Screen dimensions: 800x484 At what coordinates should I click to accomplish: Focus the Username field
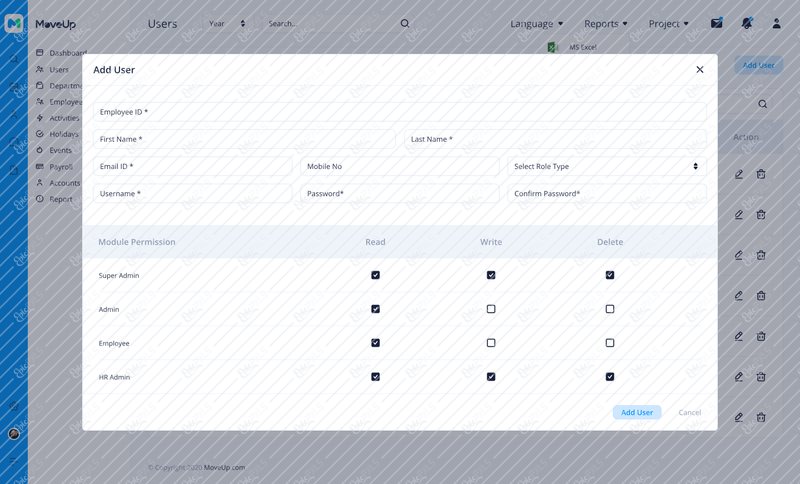click(192, 193)
